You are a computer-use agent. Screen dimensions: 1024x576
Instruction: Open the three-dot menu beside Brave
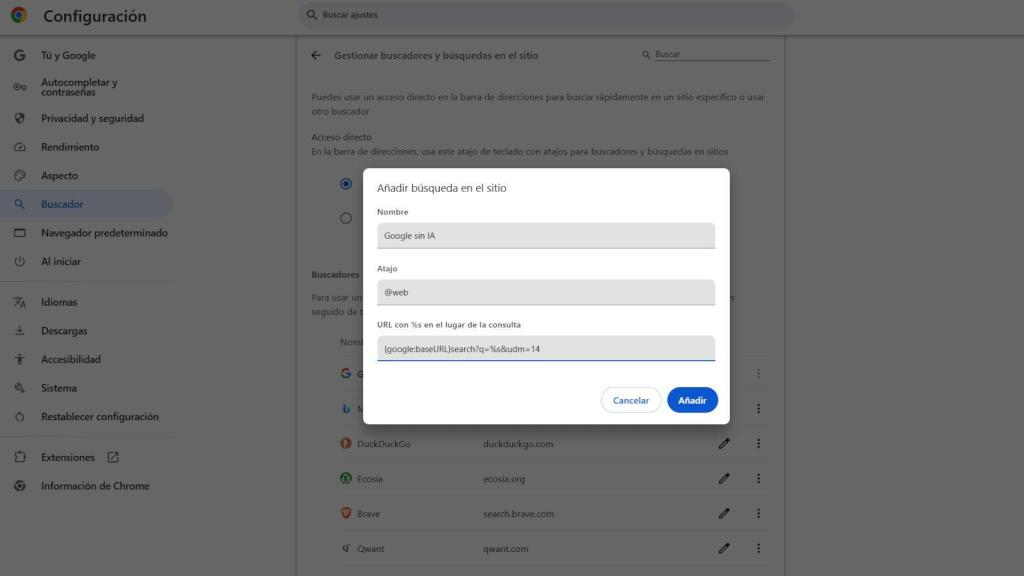[758, 513]
